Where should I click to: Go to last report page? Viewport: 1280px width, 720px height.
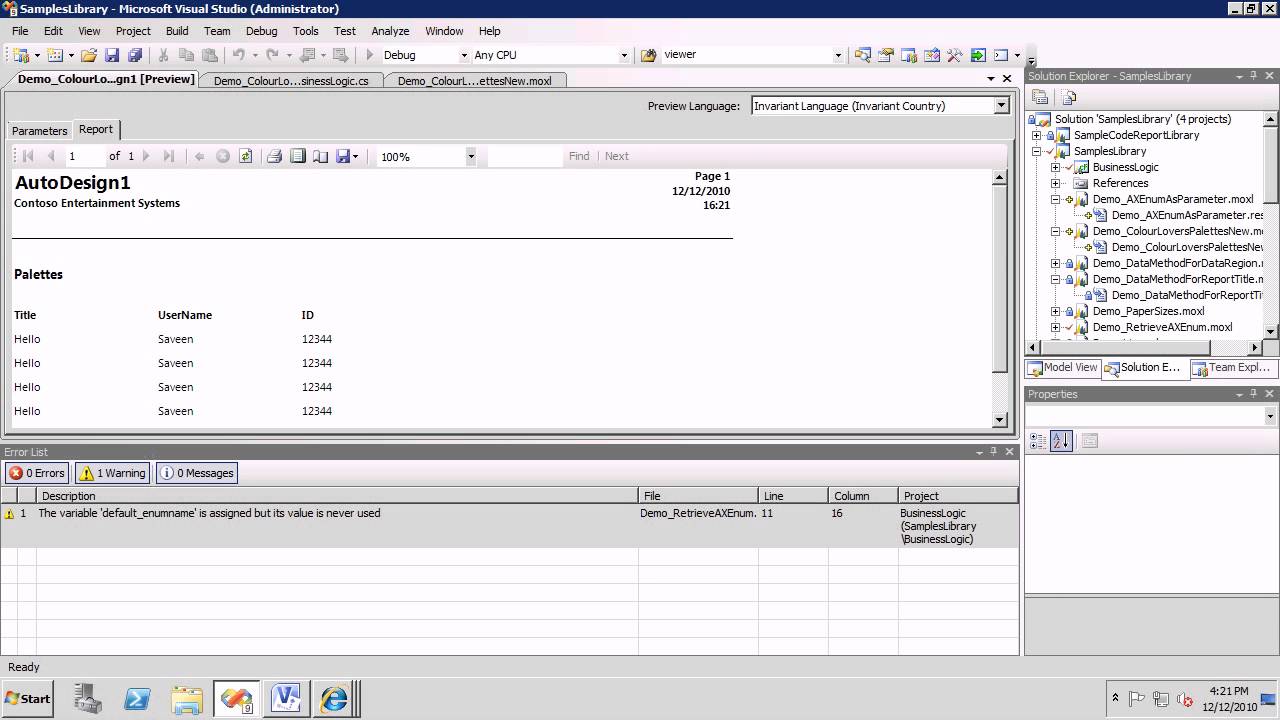pos(169,156)
